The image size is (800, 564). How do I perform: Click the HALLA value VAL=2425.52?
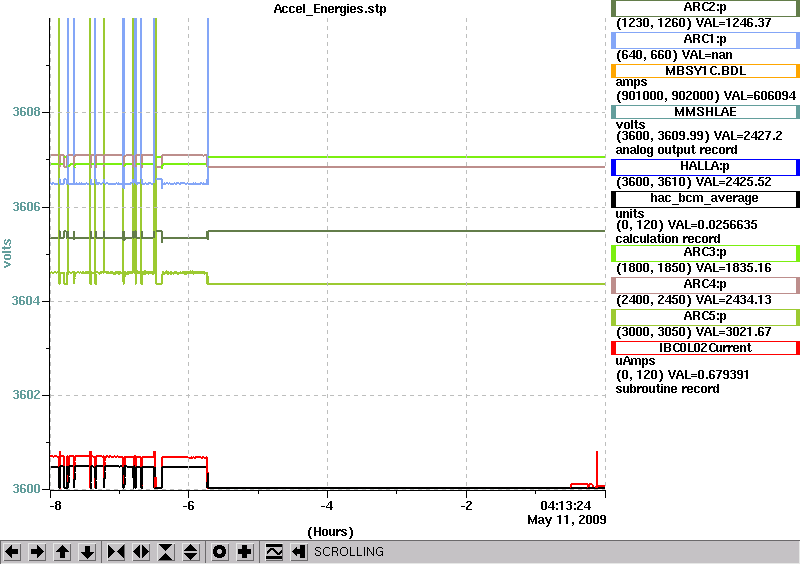[733, 182]
